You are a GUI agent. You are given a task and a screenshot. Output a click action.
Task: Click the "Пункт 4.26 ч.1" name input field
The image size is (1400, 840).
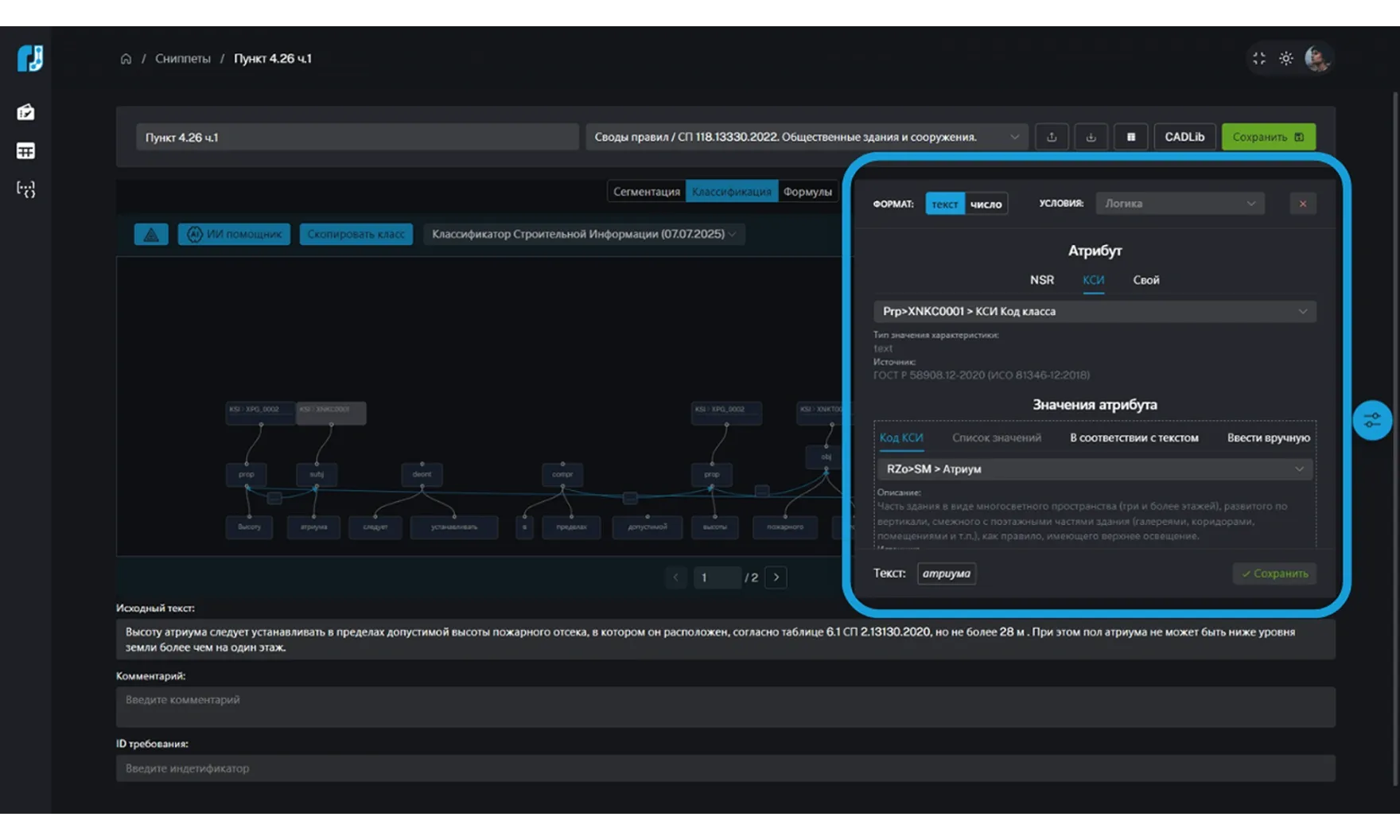coord(357,137)
